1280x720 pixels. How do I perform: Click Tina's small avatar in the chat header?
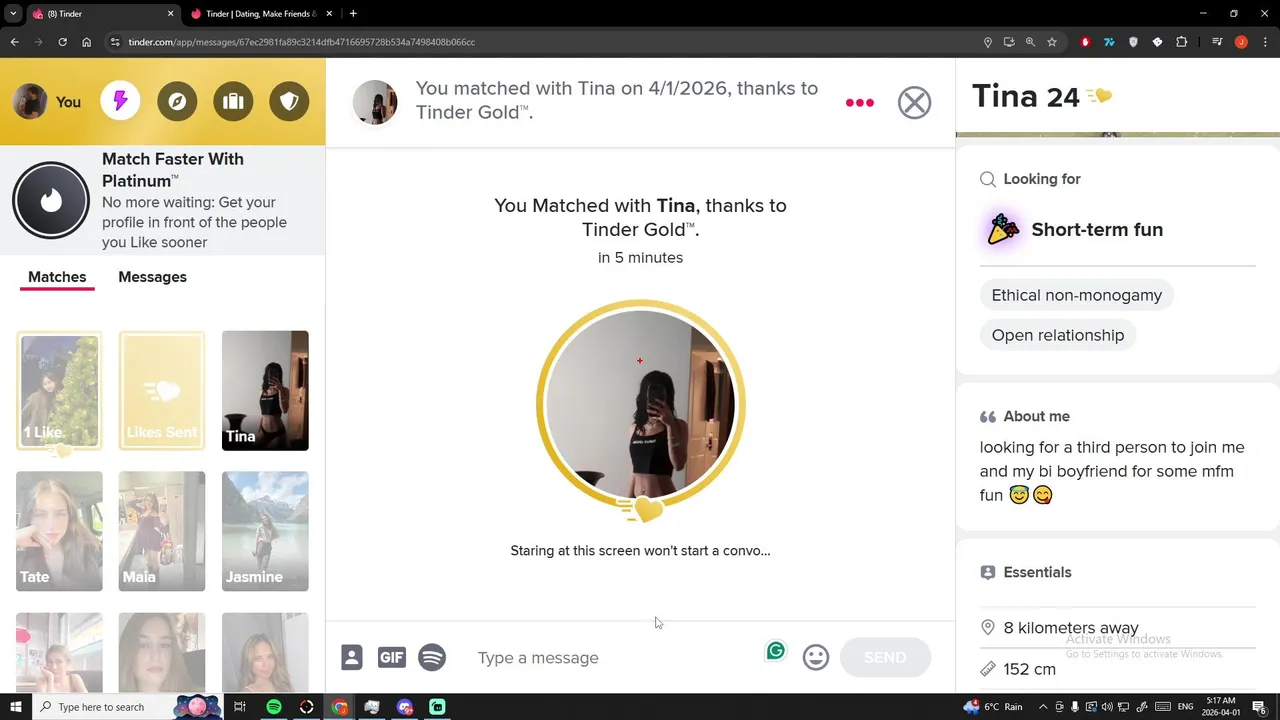[375, 102]
